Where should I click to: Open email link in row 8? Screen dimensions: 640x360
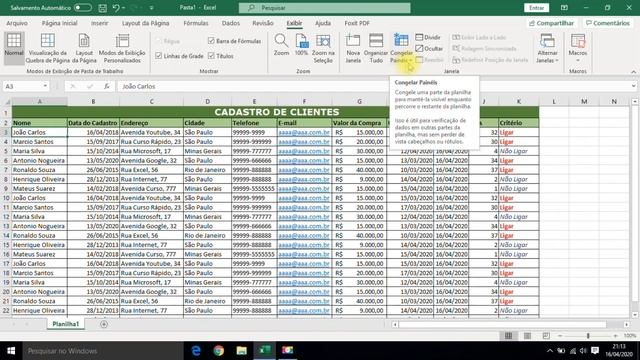point(304,179)
